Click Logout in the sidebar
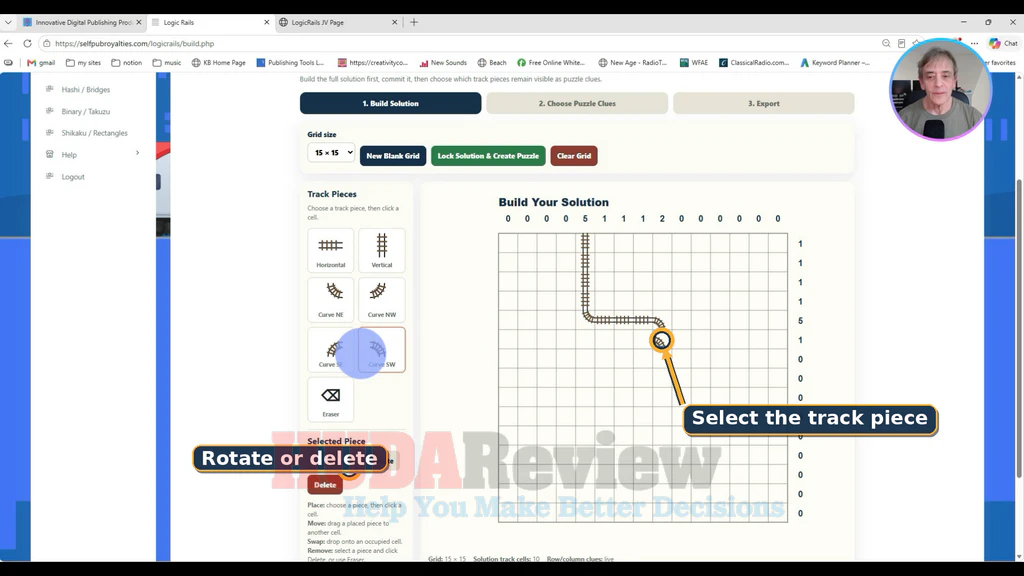The height and width of the screenshot is (576, 1024). [x=72, y=177]
